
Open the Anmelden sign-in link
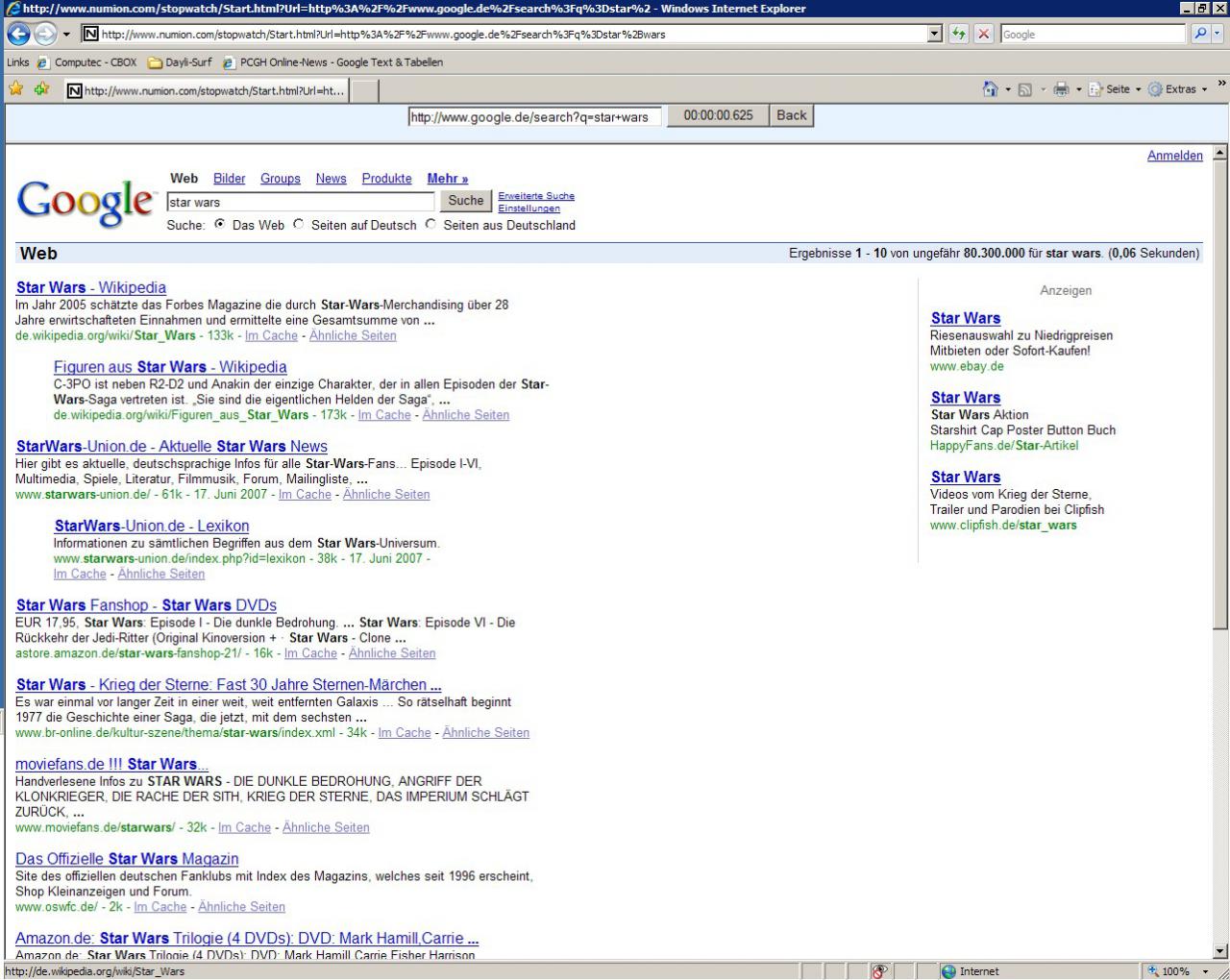[1175, 156]
